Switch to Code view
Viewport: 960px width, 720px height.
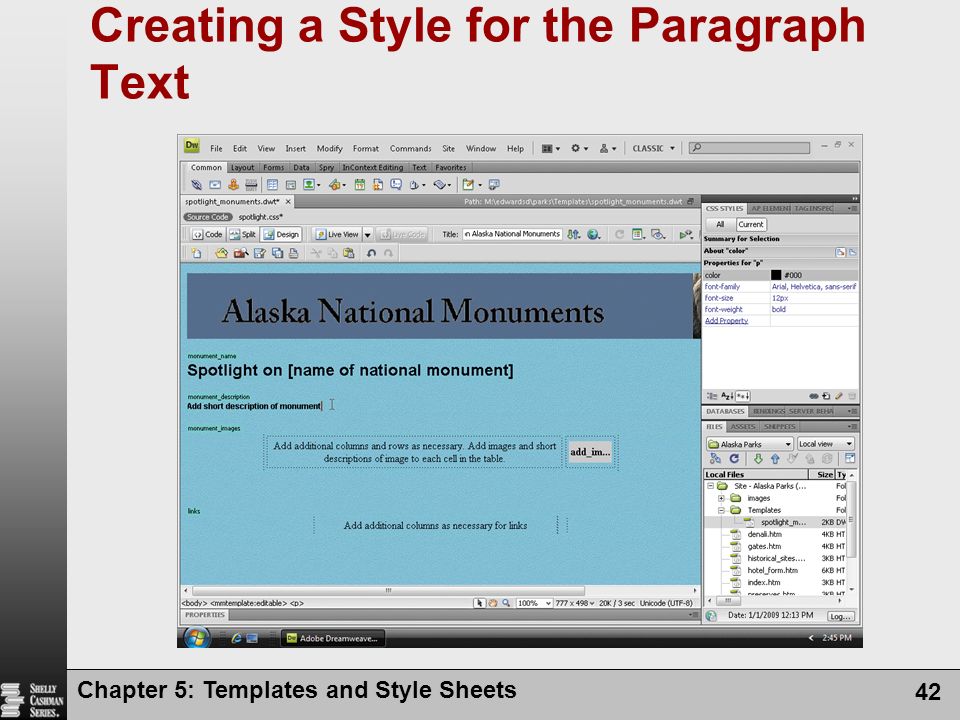207,234
